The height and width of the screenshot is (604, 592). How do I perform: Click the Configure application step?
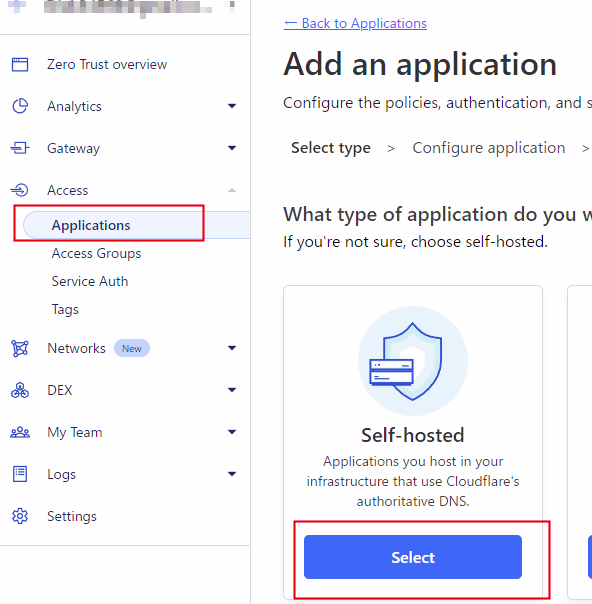click(489, 148)
